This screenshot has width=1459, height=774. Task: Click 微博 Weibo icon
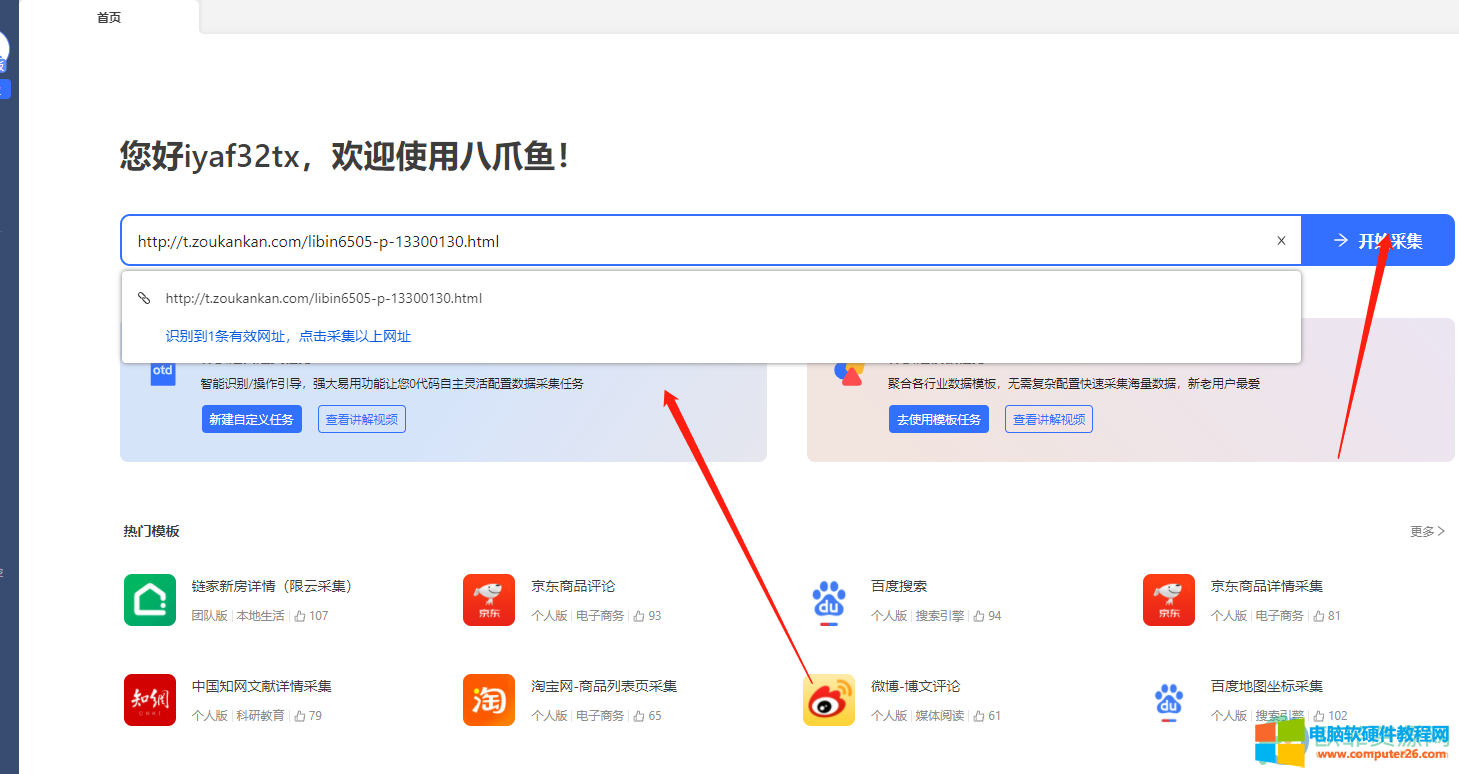[x=829, y=700]
